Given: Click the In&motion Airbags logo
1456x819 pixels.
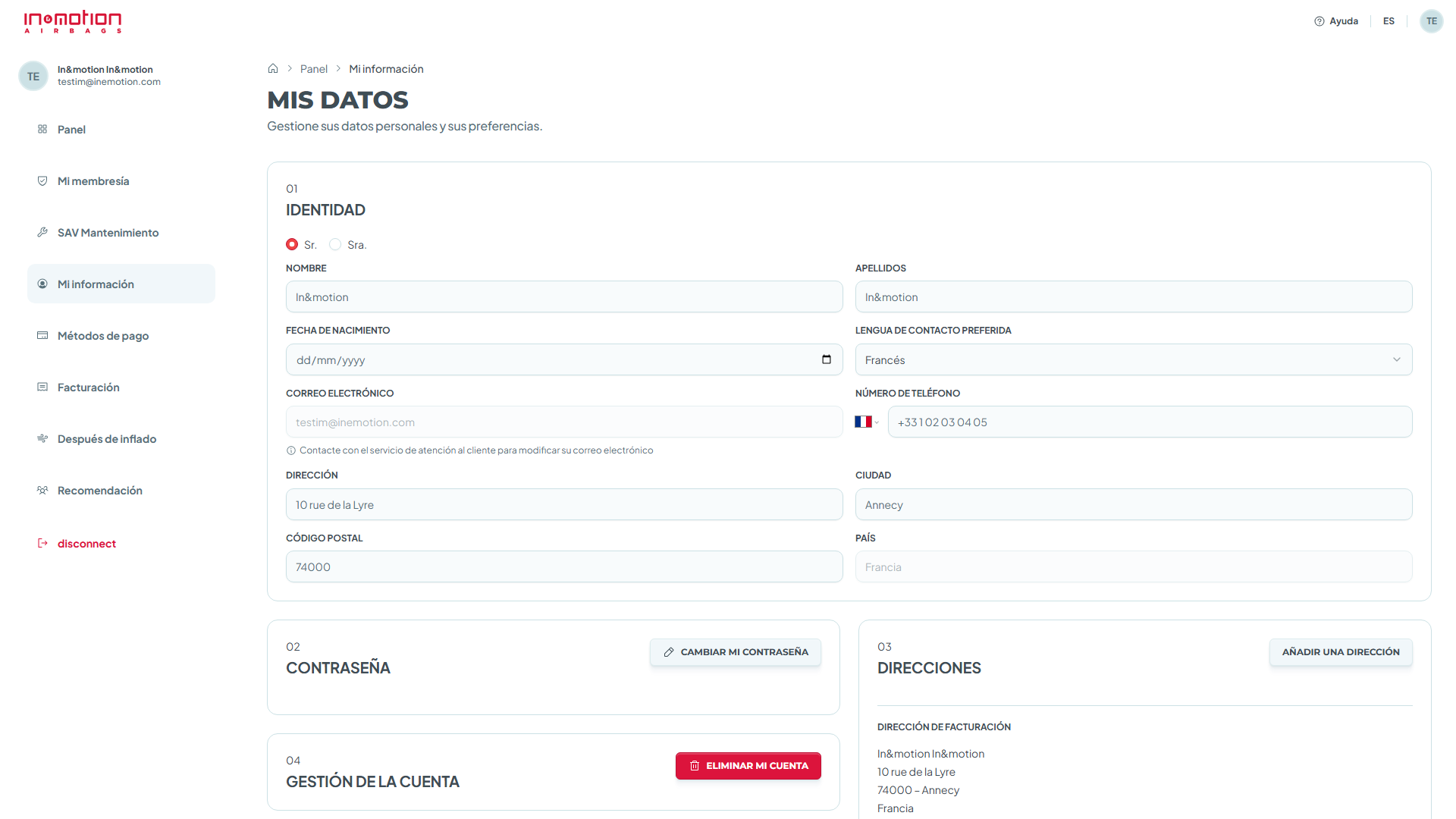Looking at the screenshot, I should pyautogui.click(x=73, y=21).
